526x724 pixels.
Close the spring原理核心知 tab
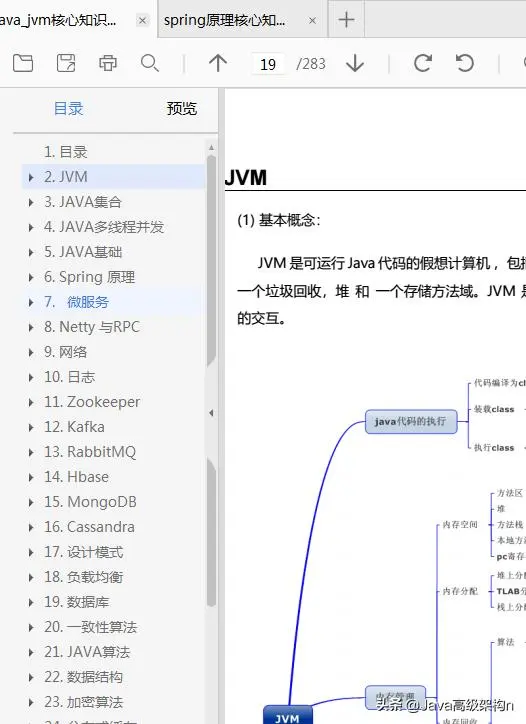[313, 20]
